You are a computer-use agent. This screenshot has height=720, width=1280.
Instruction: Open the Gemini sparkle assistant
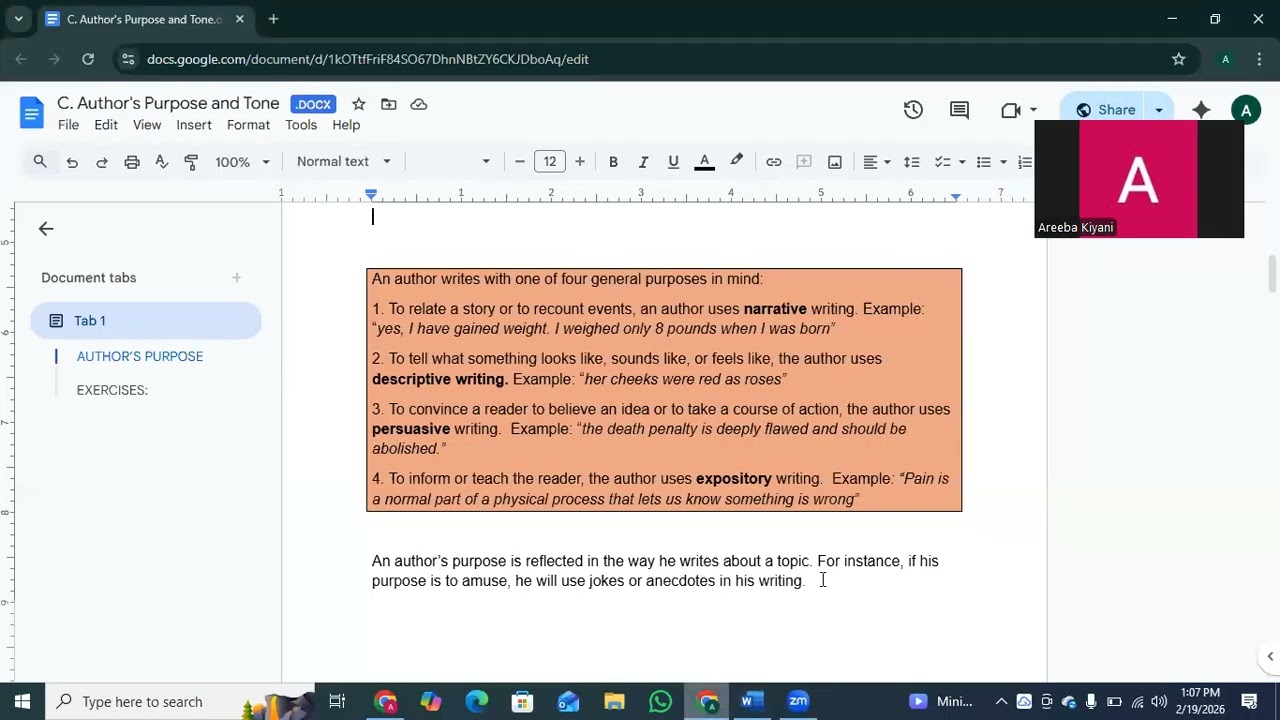pyautogui.click(x=1201, y=110)
